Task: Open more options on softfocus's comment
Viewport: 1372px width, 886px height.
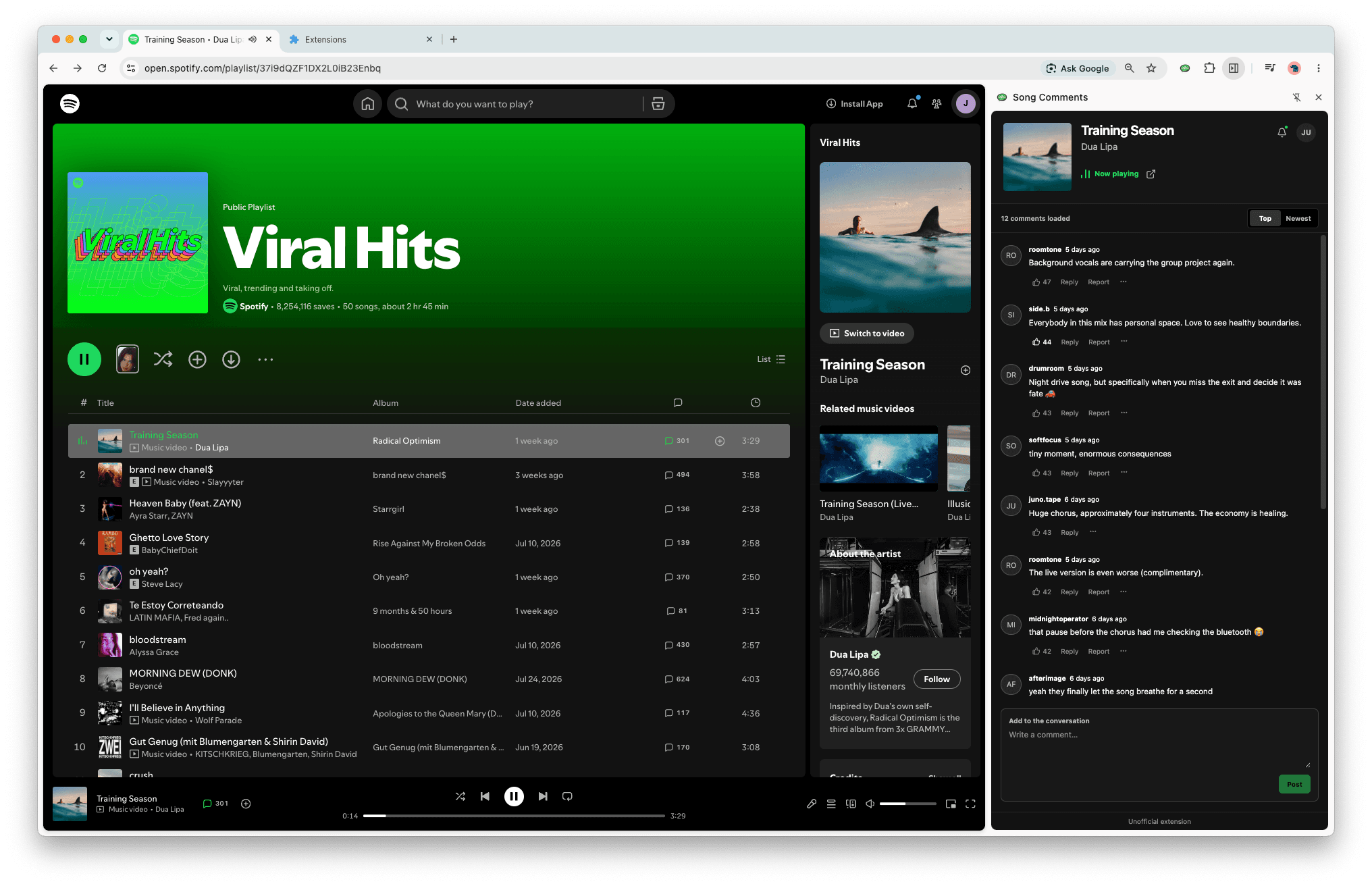Action: point(1124,473)
